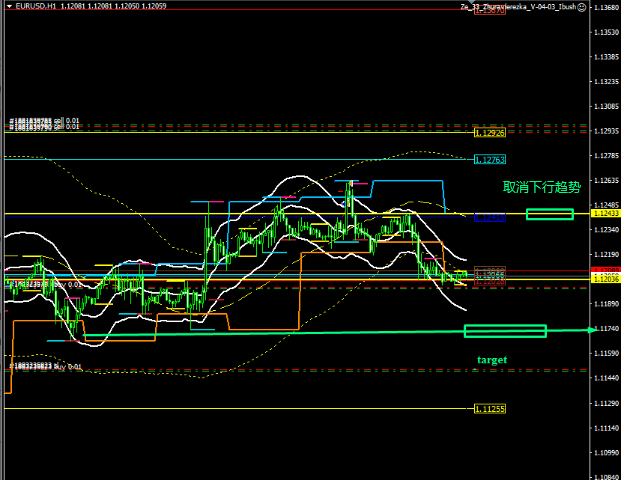Select the green rectangle above the target label
This screenshot has height=480, width=621.
[x=505, y=331]
